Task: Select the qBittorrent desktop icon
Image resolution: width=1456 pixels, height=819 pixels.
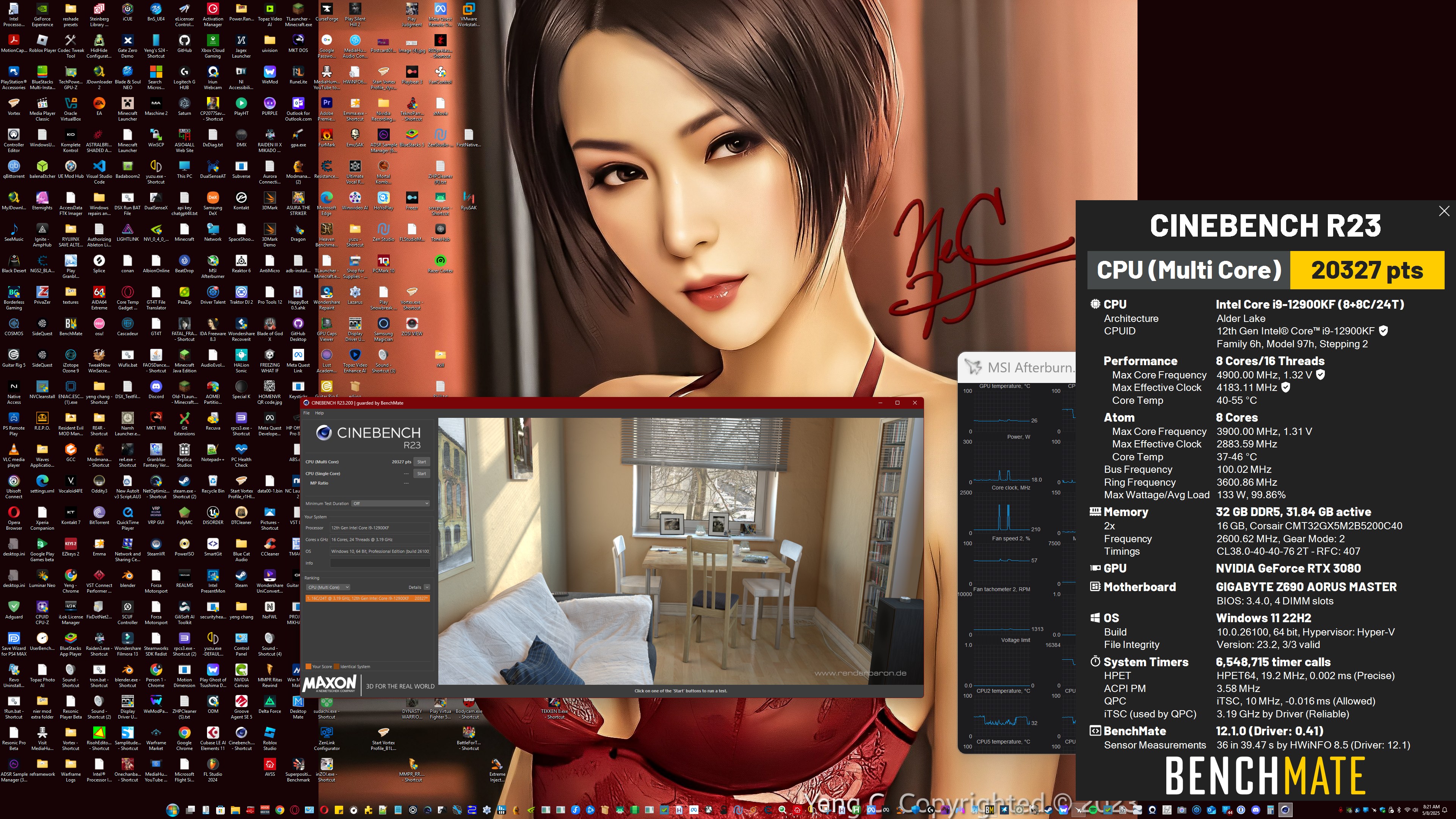Action: click(x=14, y=169)
